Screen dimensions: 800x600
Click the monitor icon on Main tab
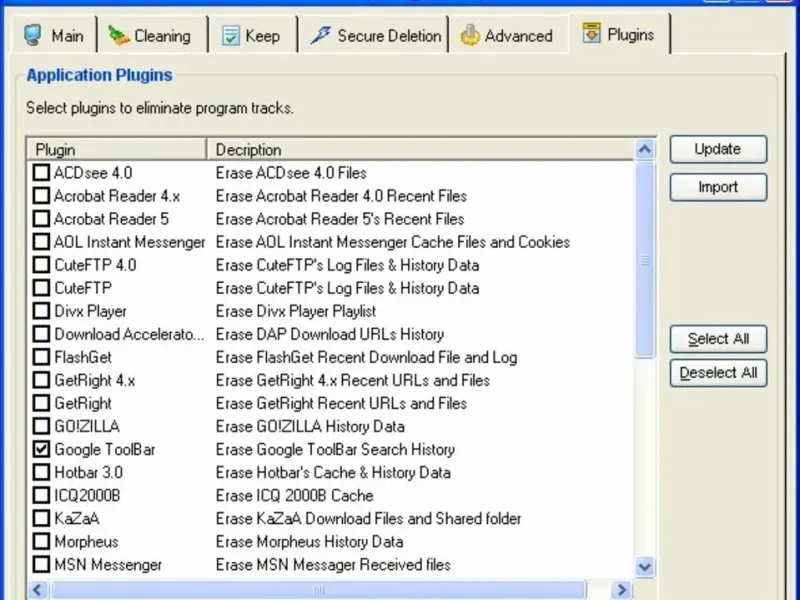(x=34, y=36)
